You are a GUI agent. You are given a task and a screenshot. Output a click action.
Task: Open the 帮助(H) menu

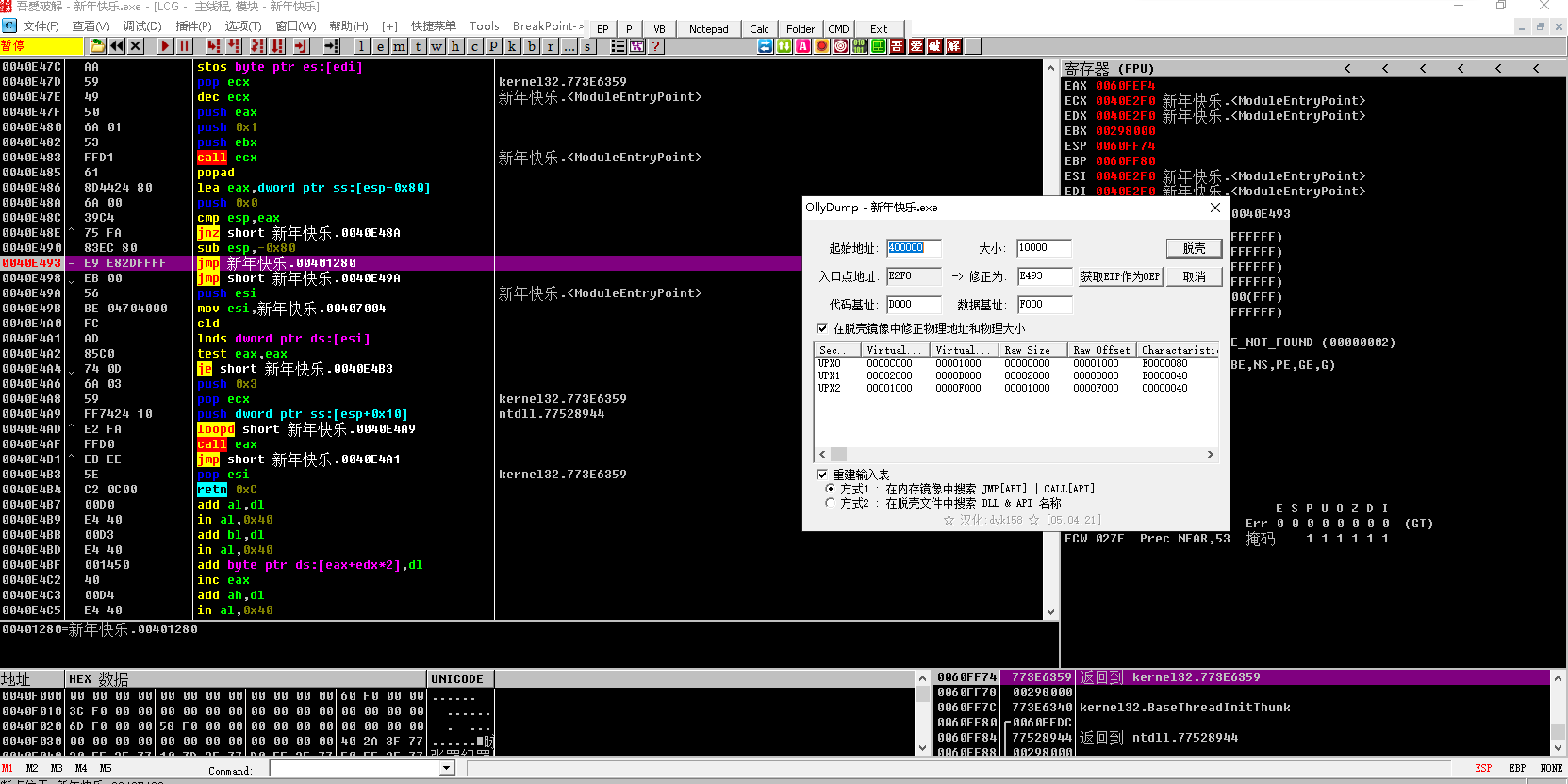coord(349,26)
